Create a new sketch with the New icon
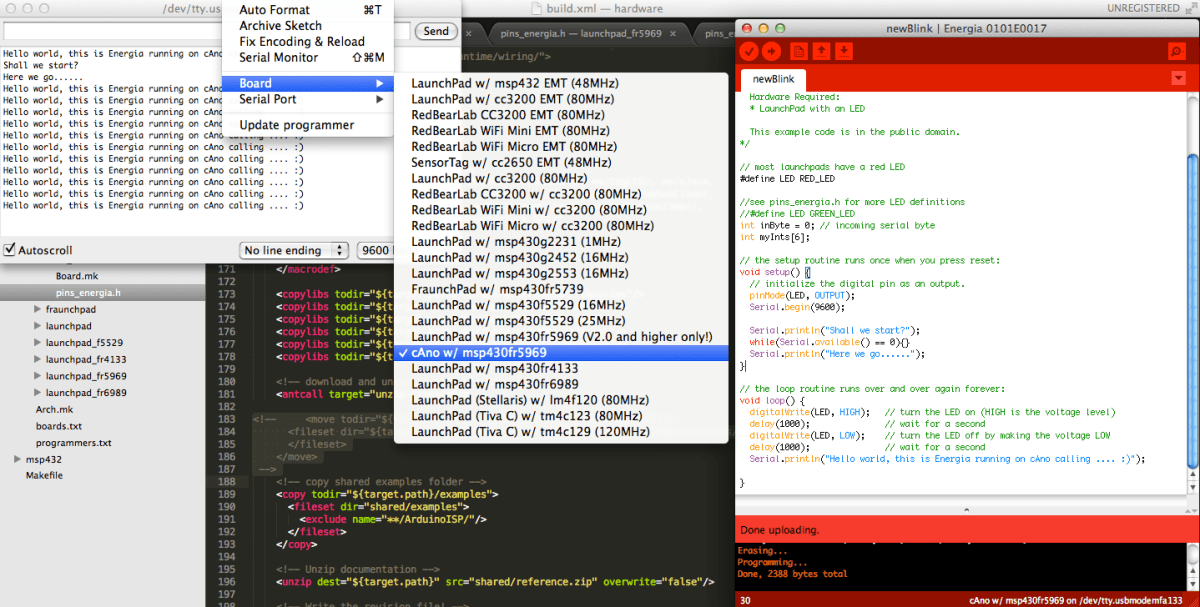1200x607 pixels. tap(799, 51)
